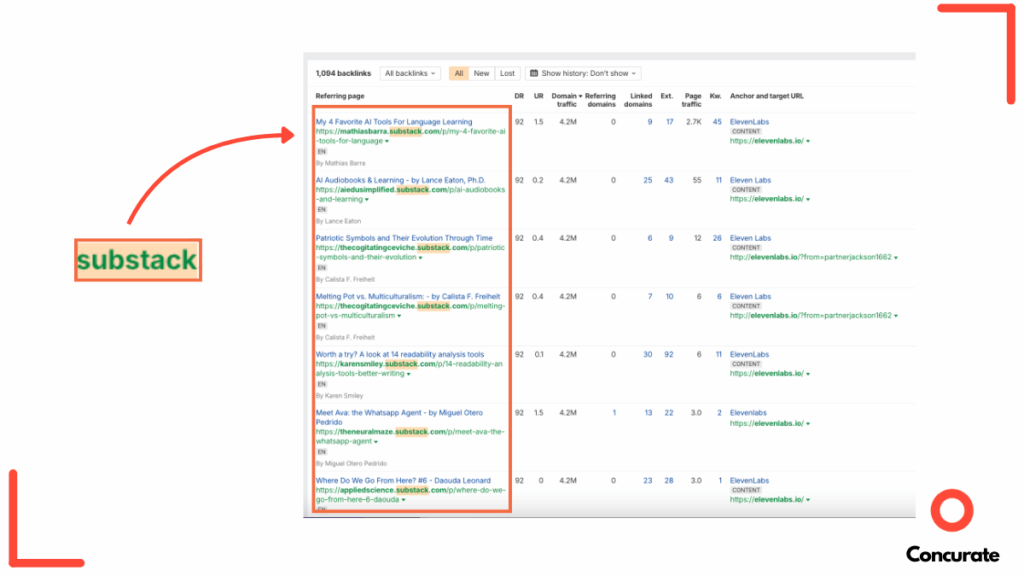
Task: Sort by the Kw. column header
Action: tap(716, 96)
